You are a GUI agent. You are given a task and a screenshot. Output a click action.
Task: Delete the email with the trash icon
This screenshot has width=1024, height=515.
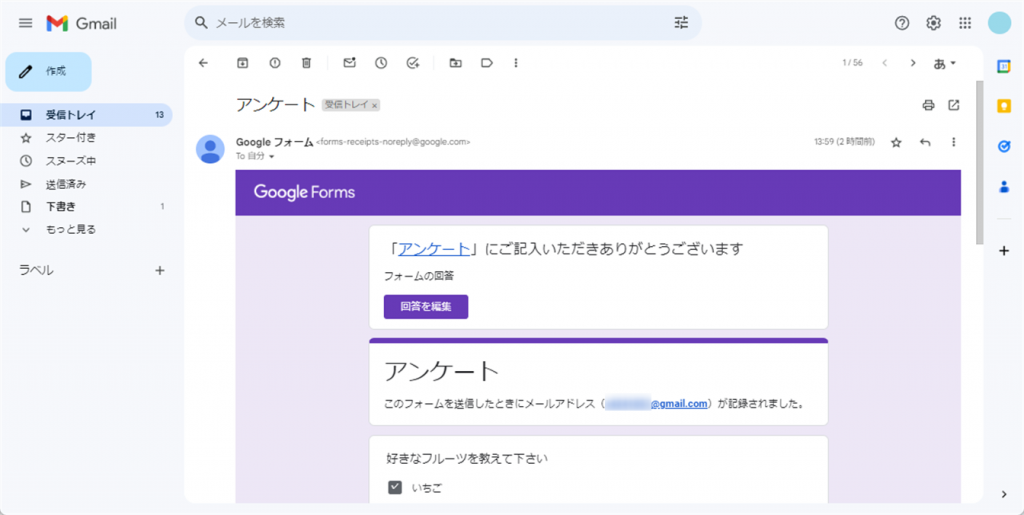click(x=307, y=63)
